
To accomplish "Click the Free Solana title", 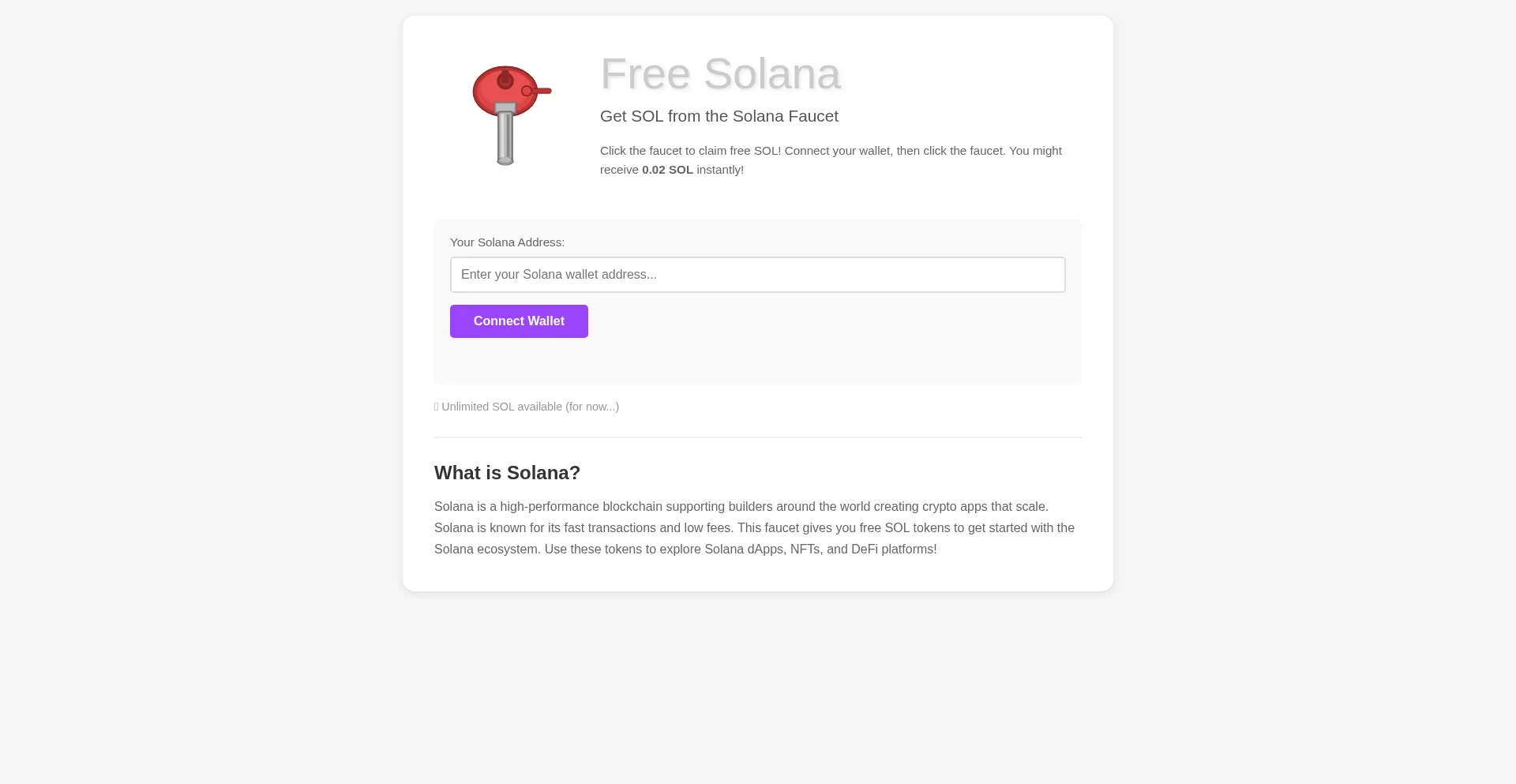I will [720, 73].
